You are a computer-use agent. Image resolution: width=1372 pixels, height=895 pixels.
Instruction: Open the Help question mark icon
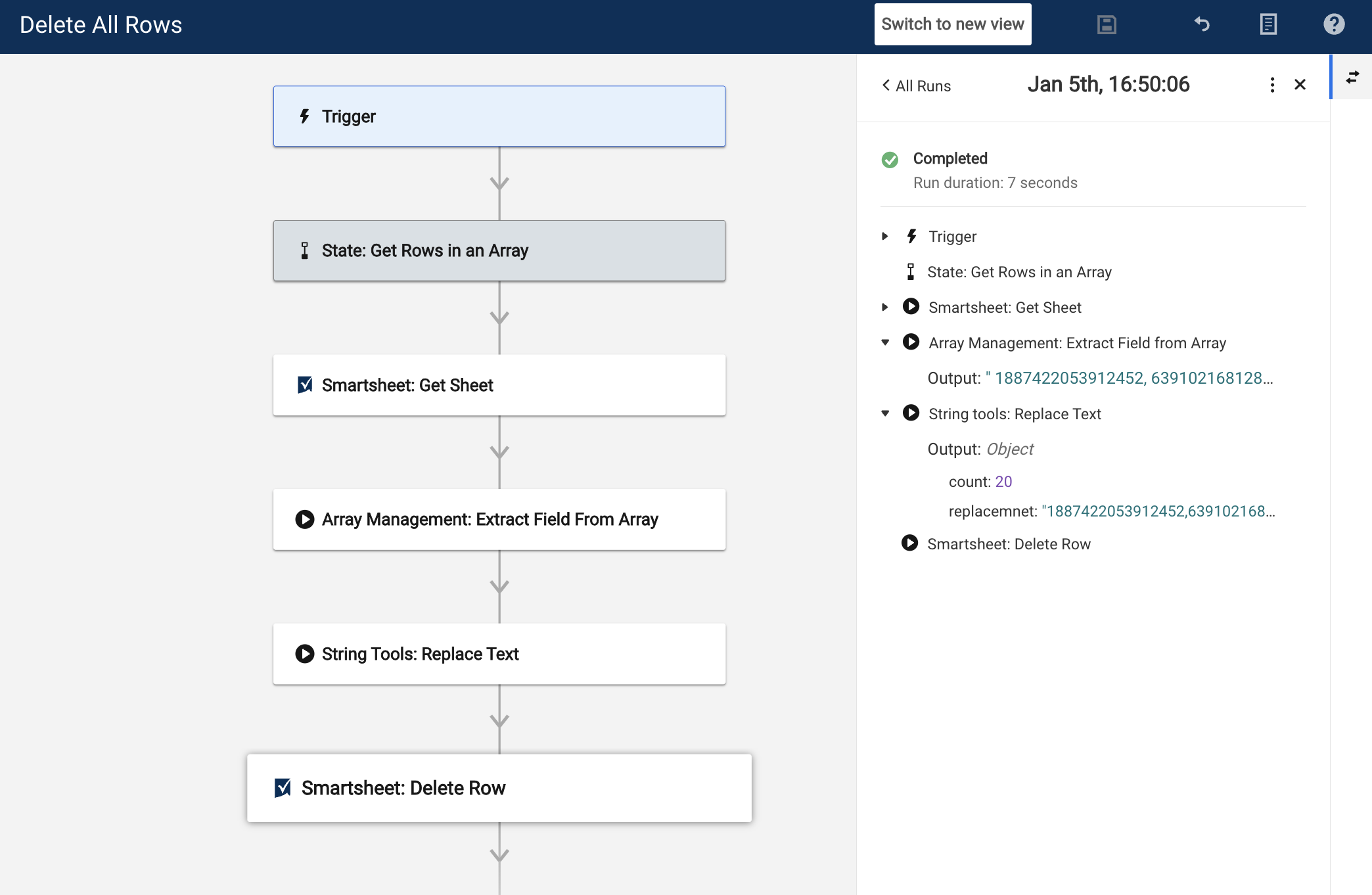pos(1334,24)
